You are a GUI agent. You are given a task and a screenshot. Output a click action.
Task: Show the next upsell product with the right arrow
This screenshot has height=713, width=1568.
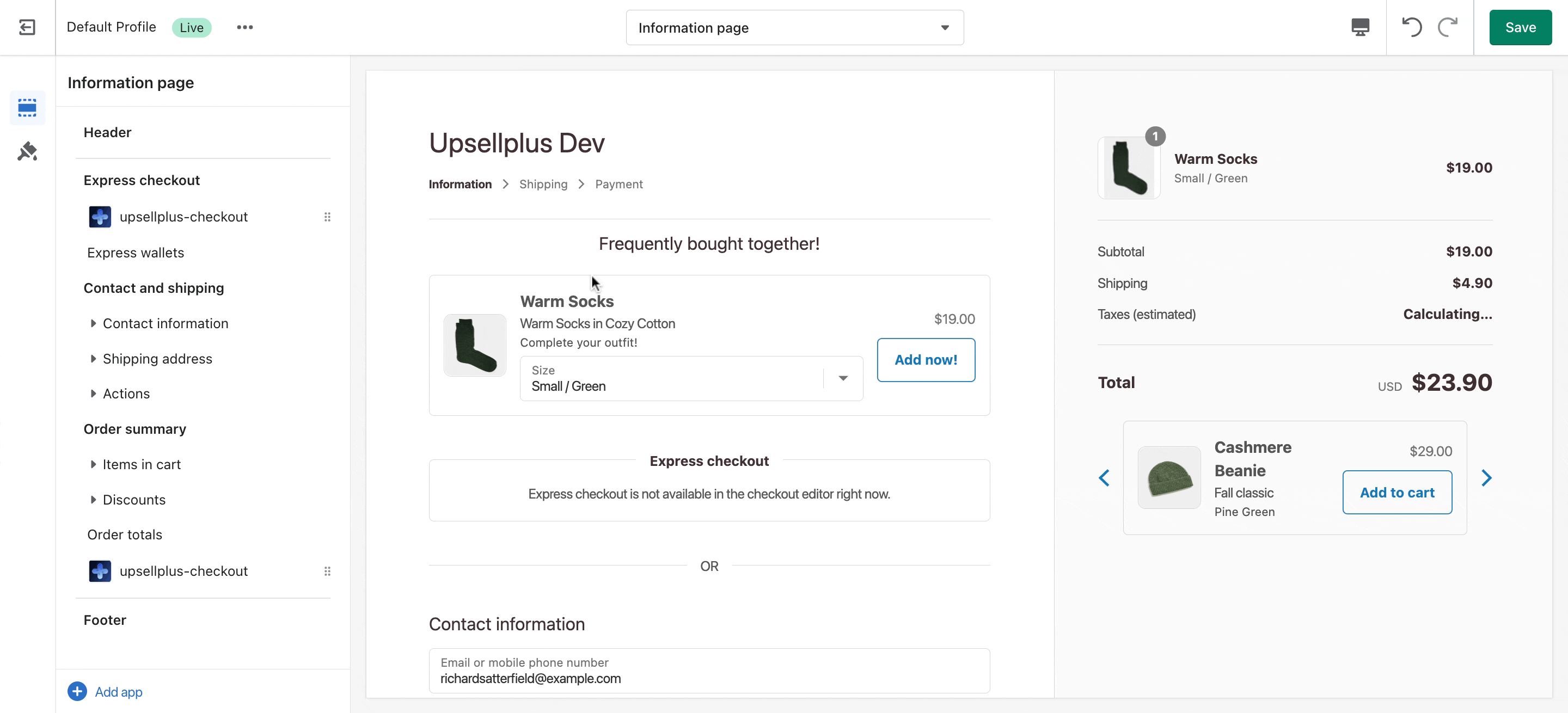pos(1487,478)
